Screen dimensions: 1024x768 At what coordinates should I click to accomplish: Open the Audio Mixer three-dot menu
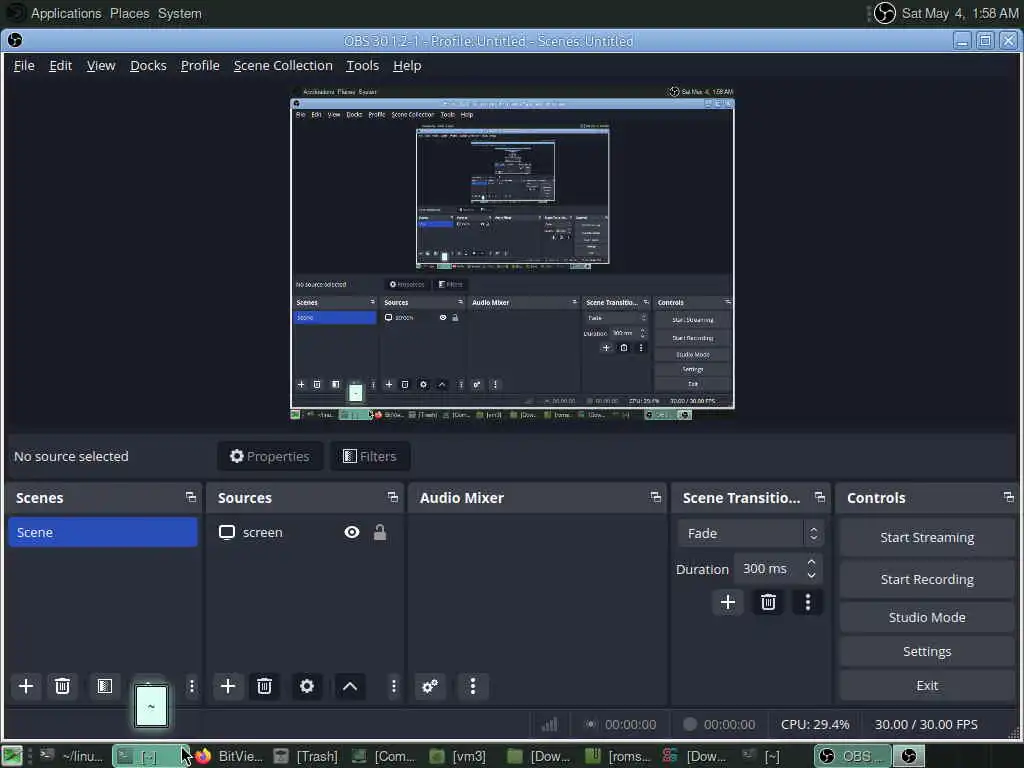coord(473,686)
